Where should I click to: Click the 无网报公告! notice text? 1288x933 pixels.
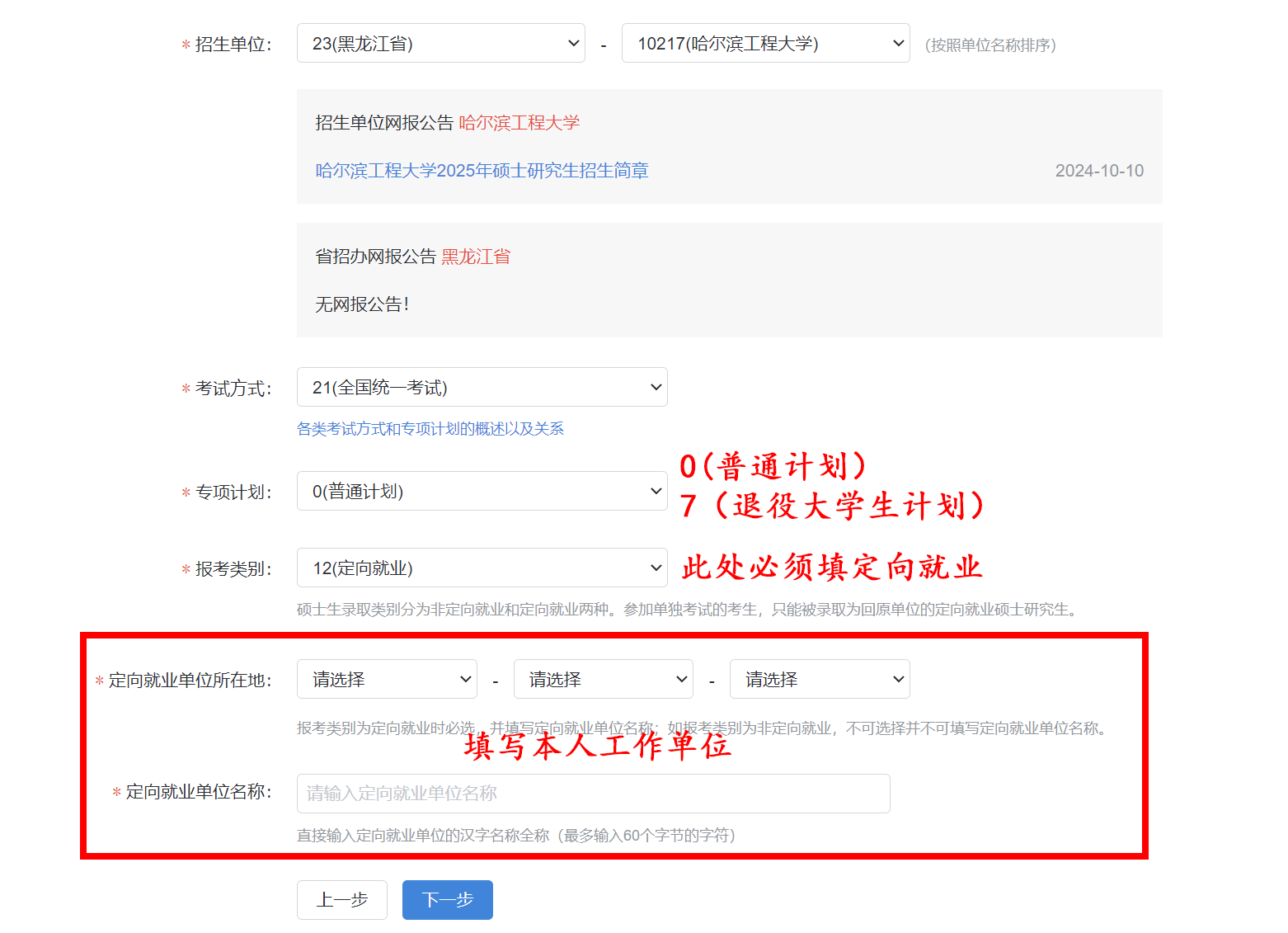tap(362, 304)
